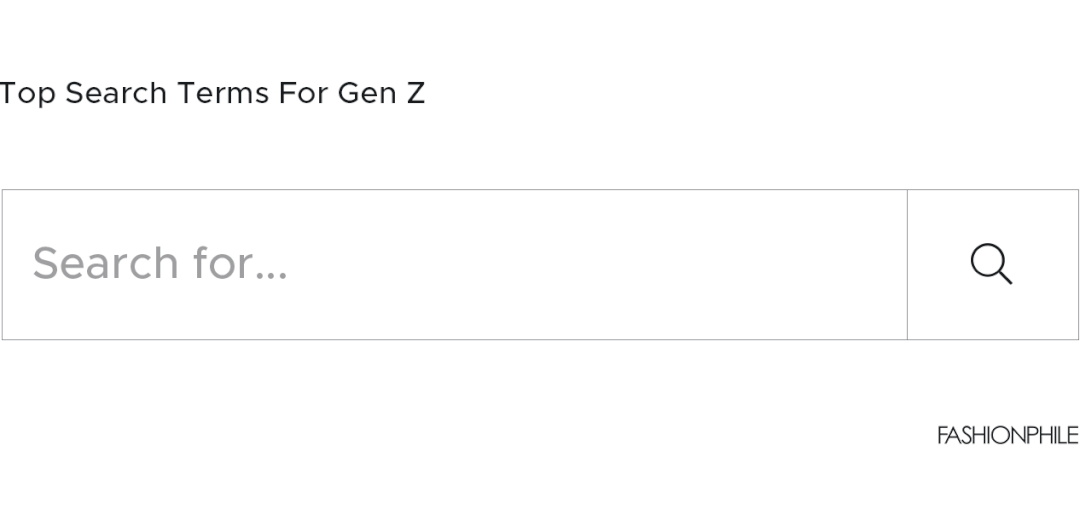Tap the magnifying glass to run search

click(991, 264)
